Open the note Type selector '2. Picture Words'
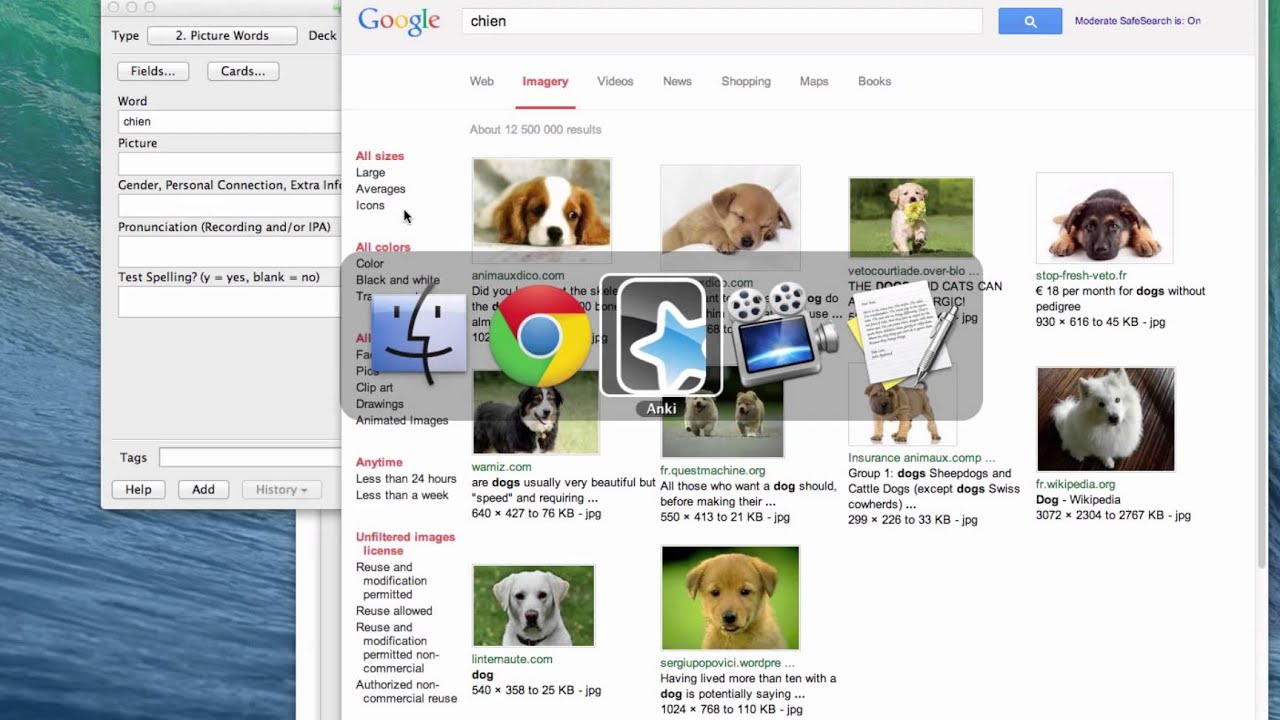Image resolution: width=1280 pixels, height=720 pixels. (x=222, y=35)
